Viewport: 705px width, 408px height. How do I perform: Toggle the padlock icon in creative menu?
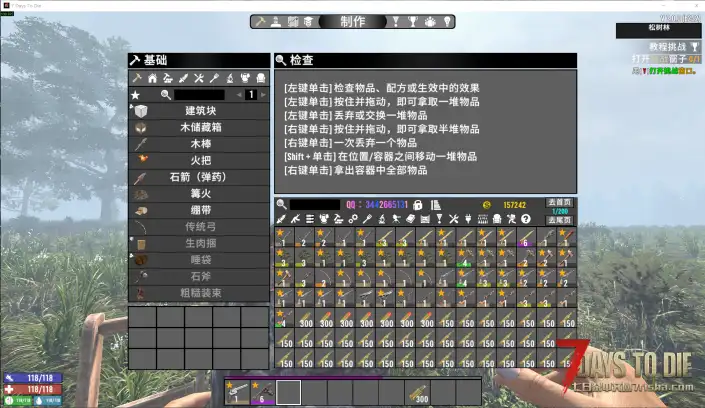point(418,205)
